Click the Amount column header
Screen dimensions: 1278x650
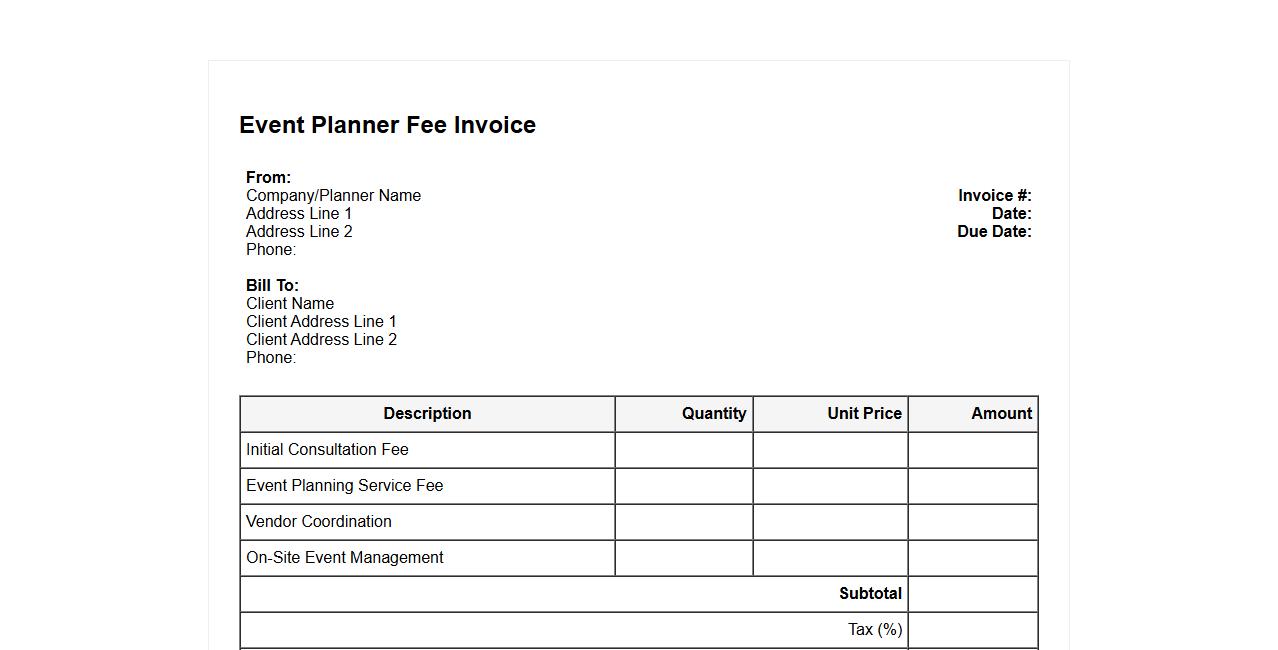point(1001,414)
